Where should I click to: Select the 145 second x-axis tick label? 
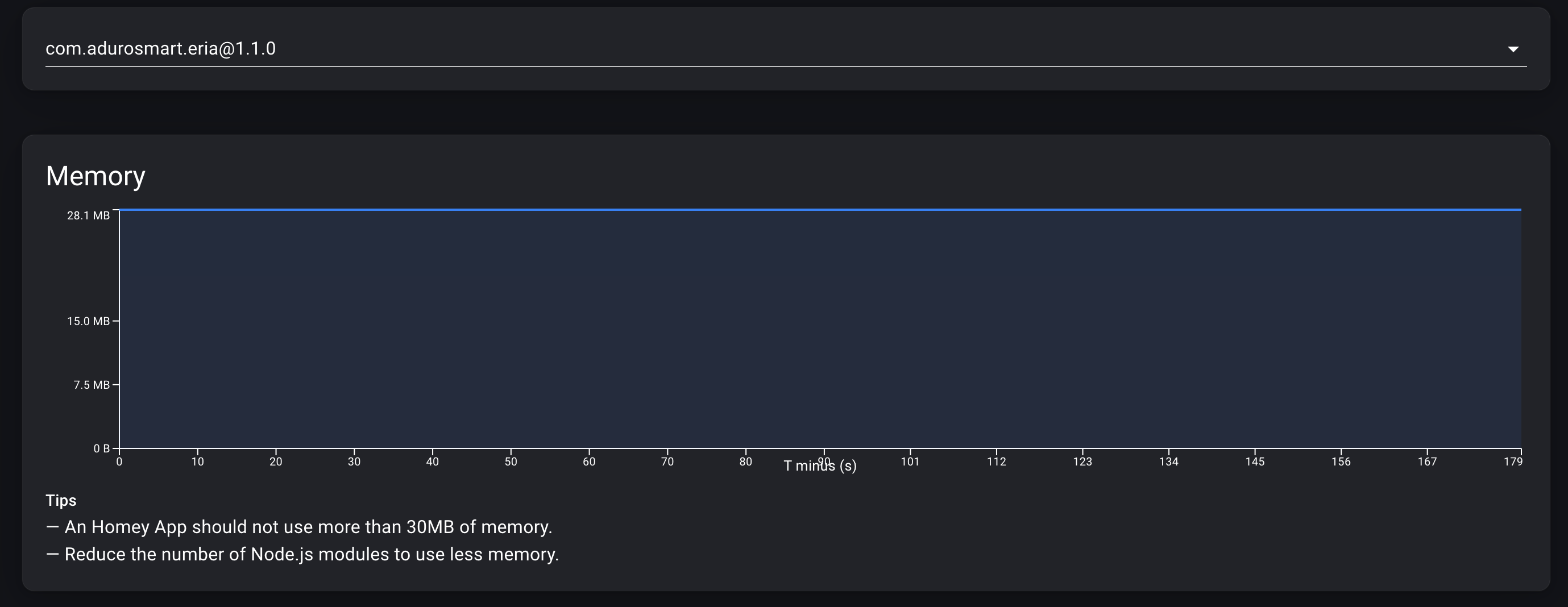click(1255, 462)
